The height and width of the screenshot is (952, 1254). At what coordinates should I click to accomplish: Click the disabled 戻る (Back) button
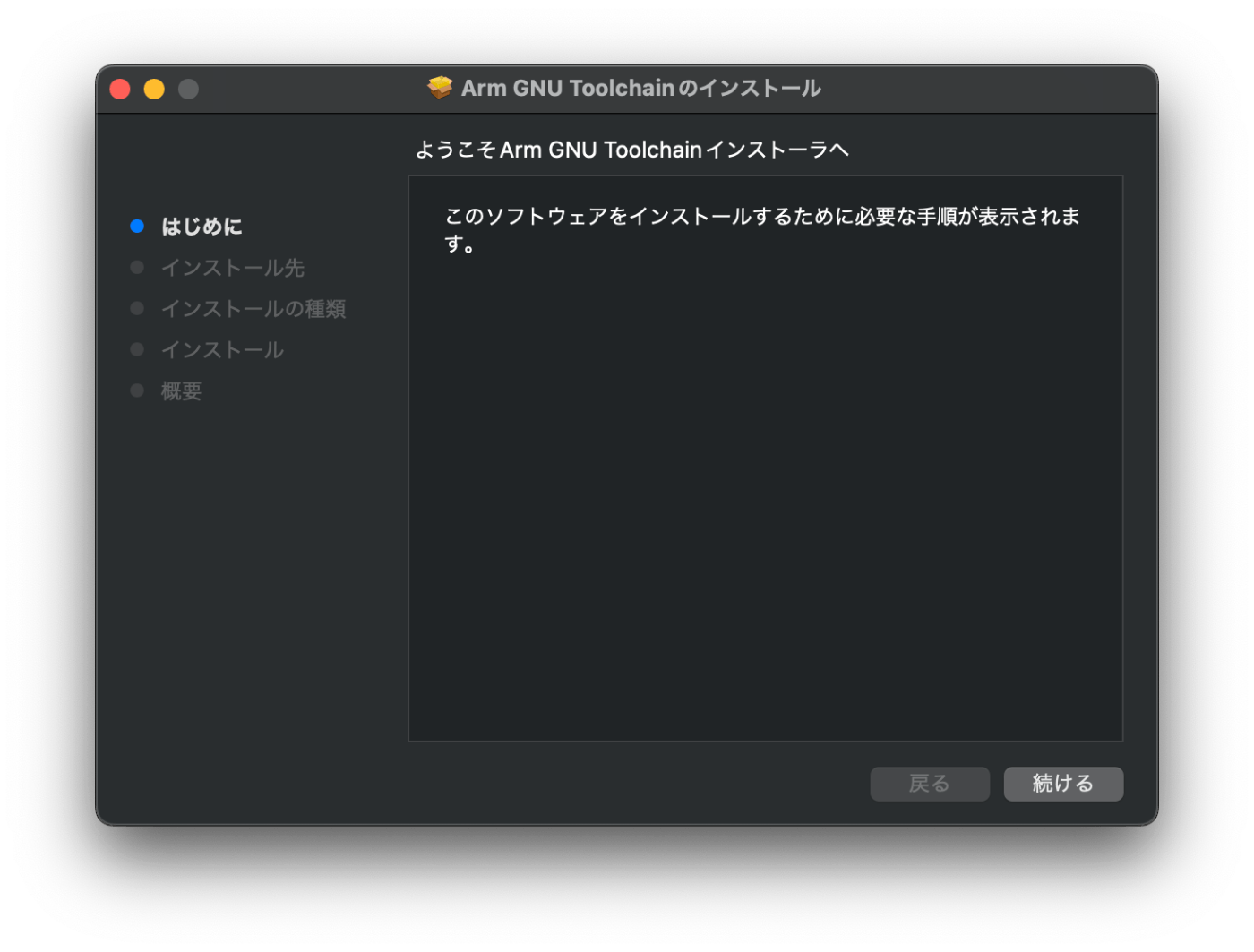[930, 784]
